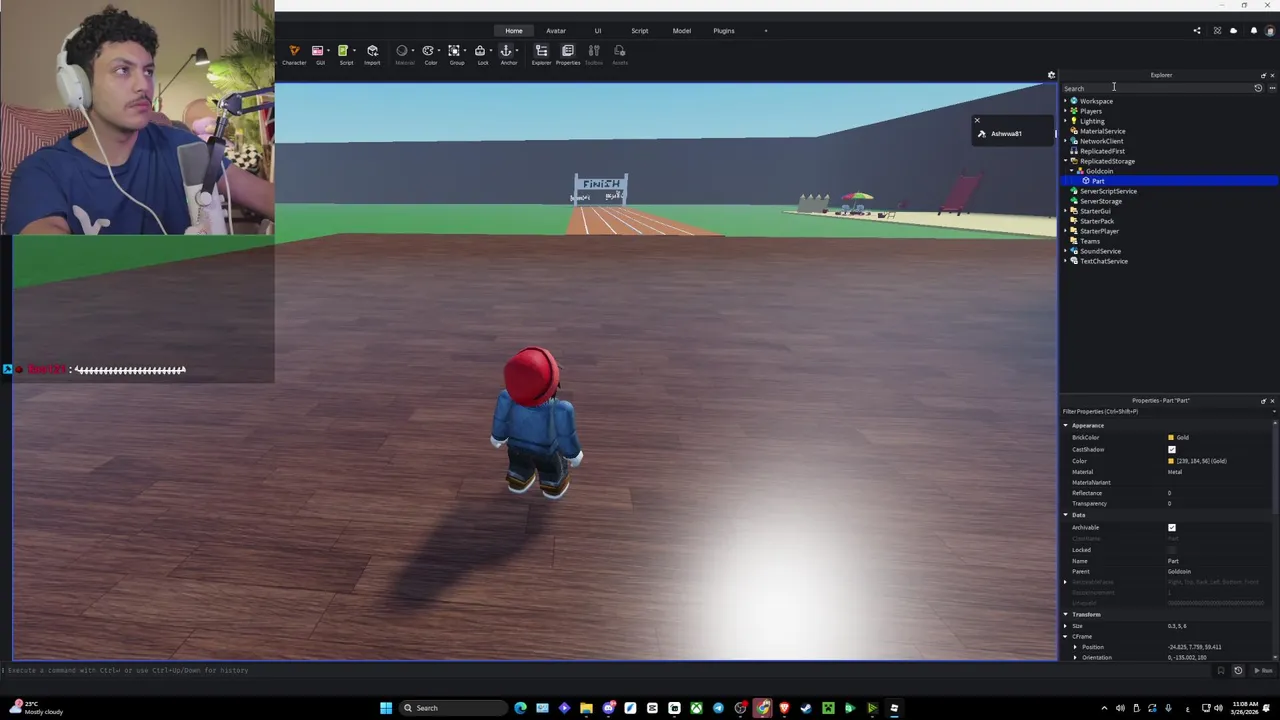This screenshot has width=1280, height=720.
Task: Select ServerScriptService in Explorer
Action: [1108, 191]
